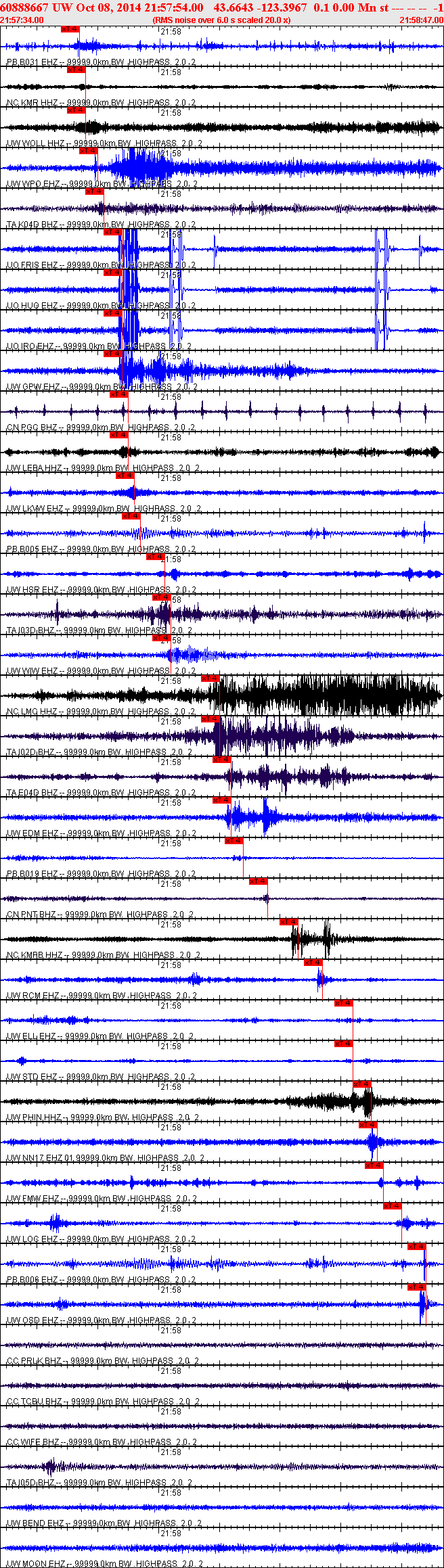Select the CC TCBU BHZ station label
This screenshot has width=444, height=1568.
pyautogui.click(x=103, y=1402)
